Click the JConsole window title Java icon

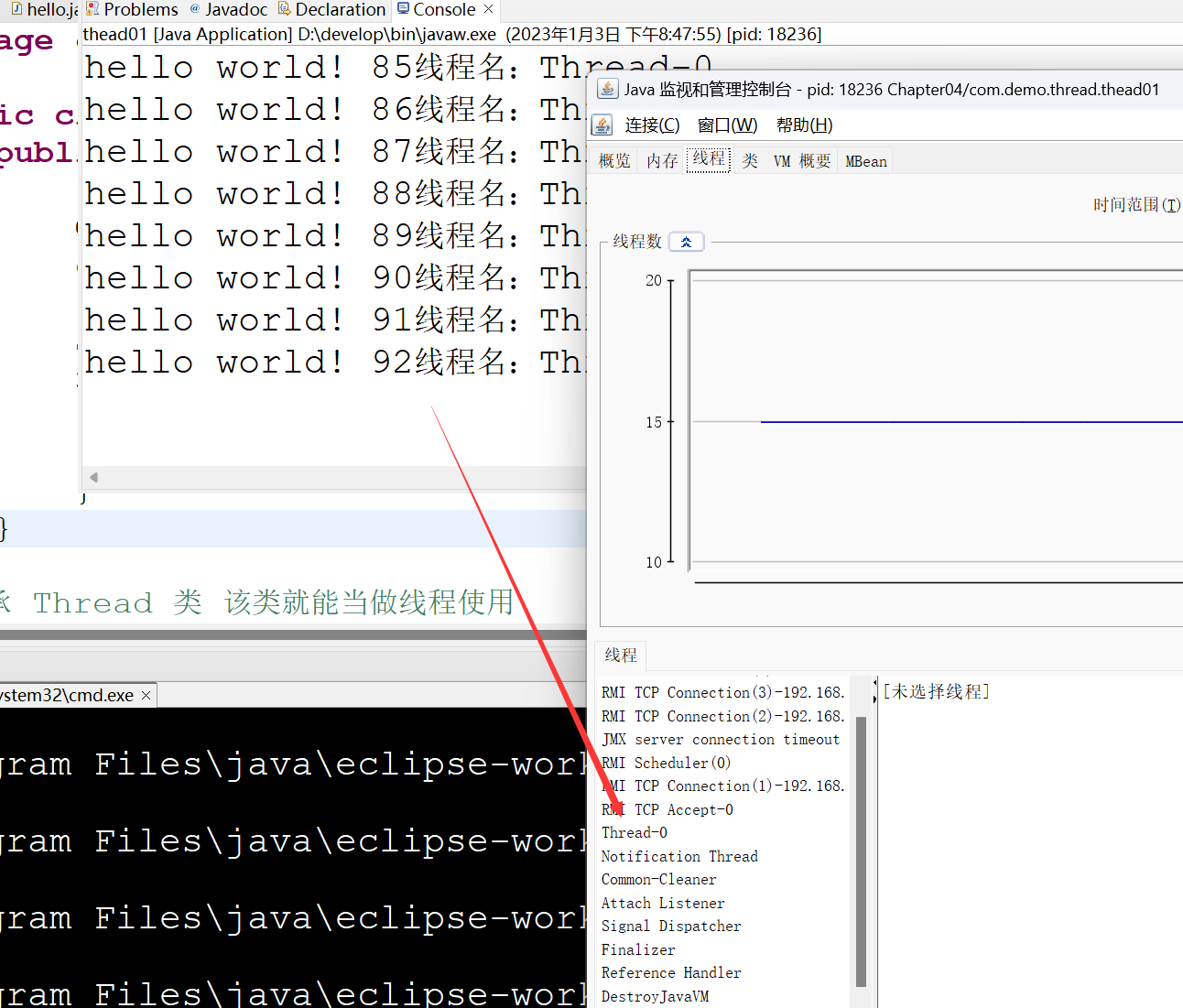pos(607,89)
